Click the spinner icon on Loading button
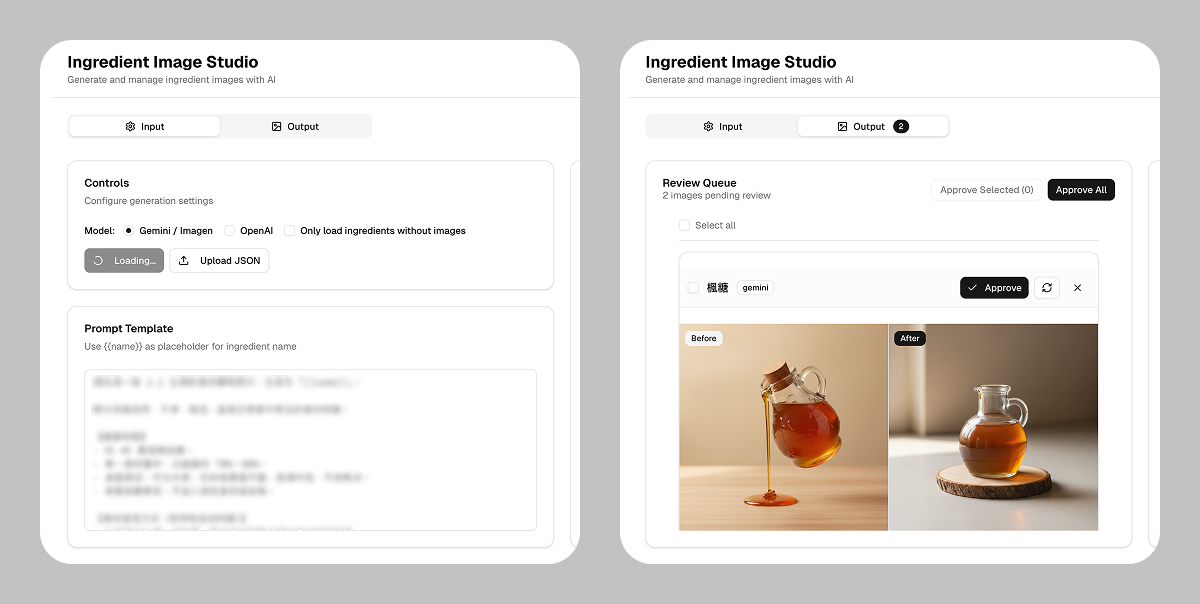The width and height of the screenshot is (1200, 604). tap(98, 261)
